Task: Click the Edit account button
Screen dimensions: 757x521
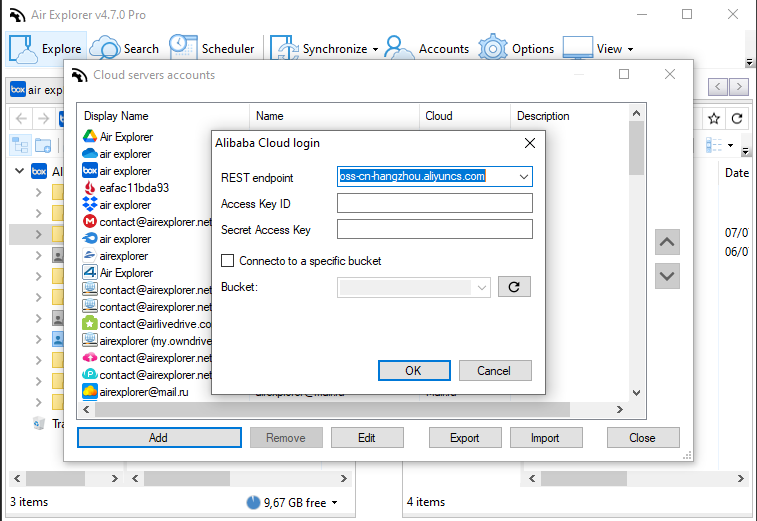Action: 367,437
